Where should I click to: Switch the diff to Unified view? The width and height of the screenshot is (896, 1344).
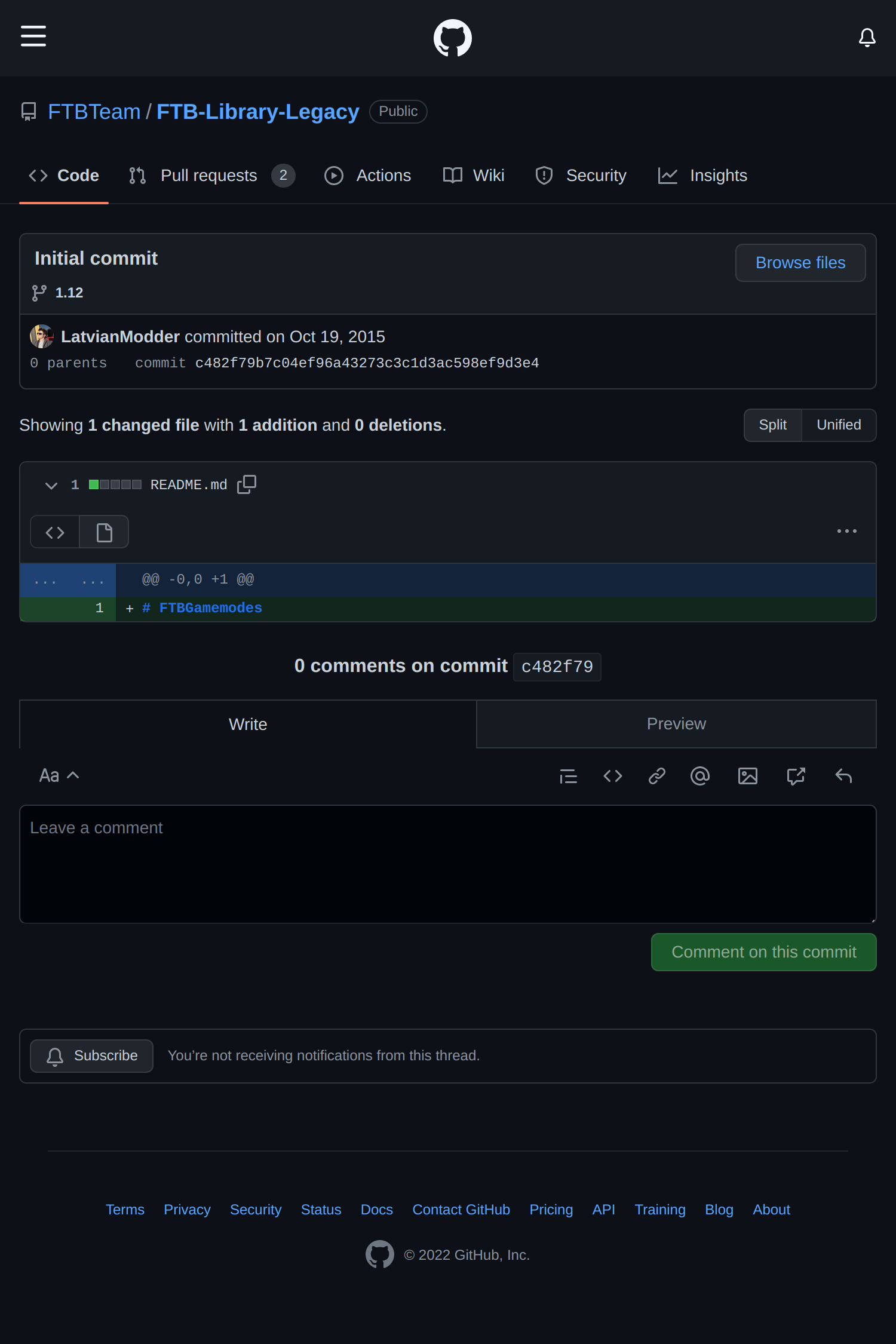(839, 425)
